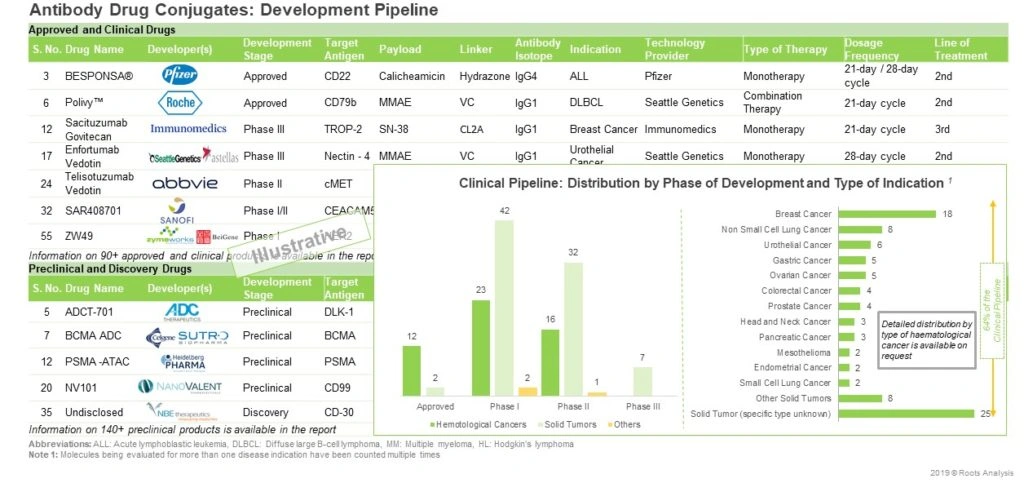Select the 'Payload' column header
The height and width of the screenshot is (492, 1024).
[x=400, y=49]
